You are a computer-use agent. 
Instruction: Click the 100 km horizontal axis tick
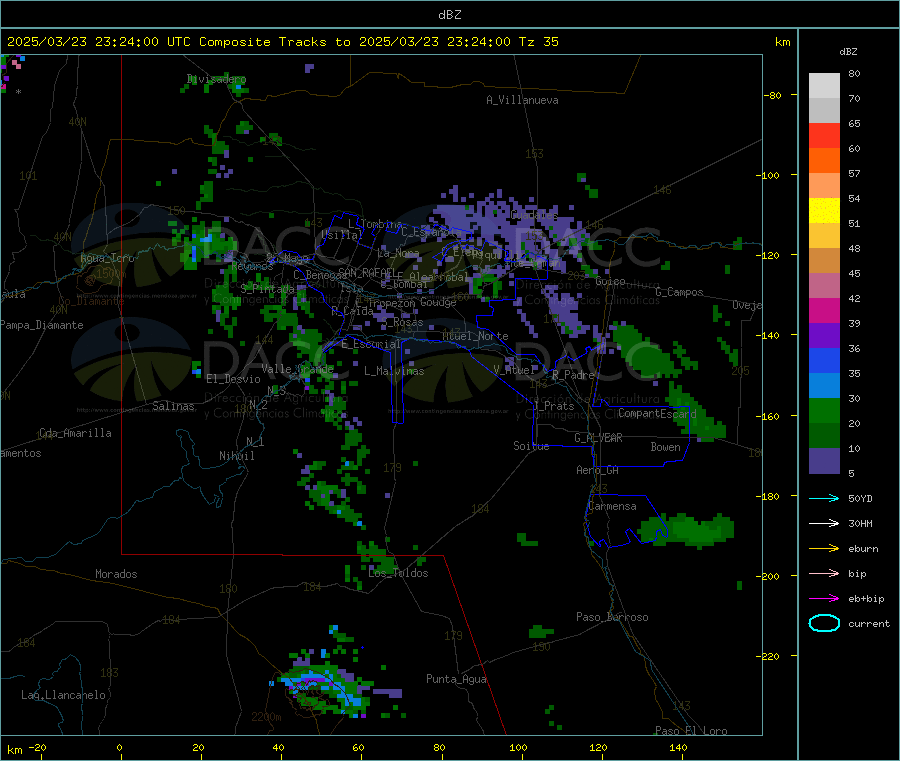(x=518, y=748)
